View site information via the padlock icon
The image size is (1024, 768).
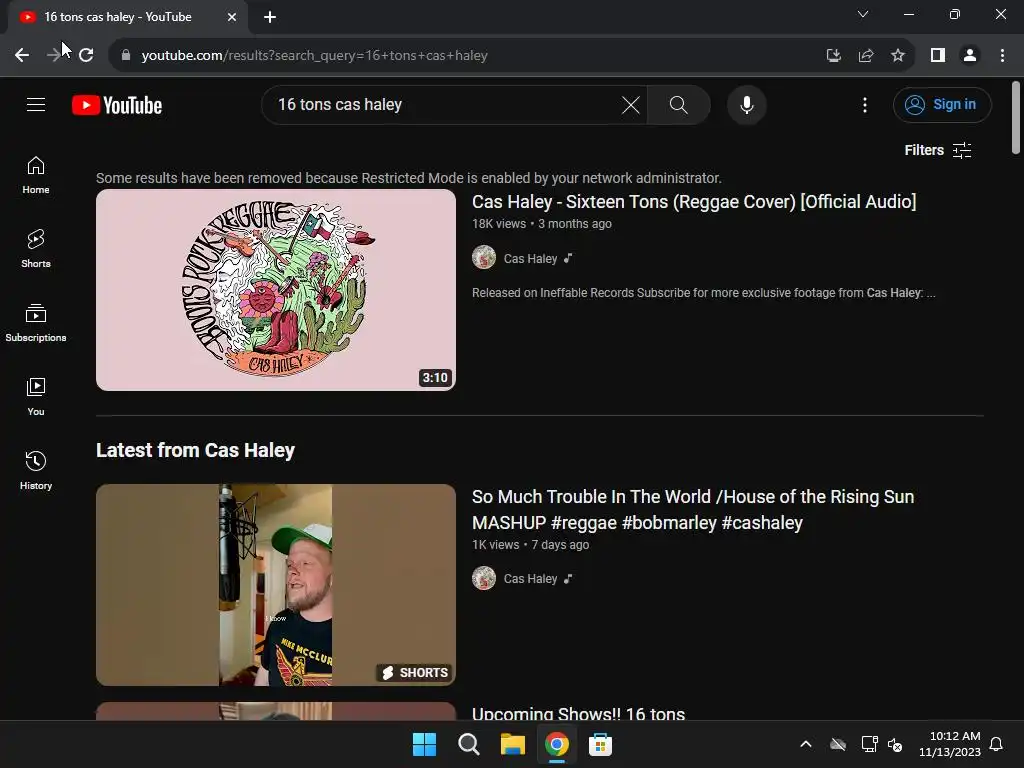(x=126, y=56)
